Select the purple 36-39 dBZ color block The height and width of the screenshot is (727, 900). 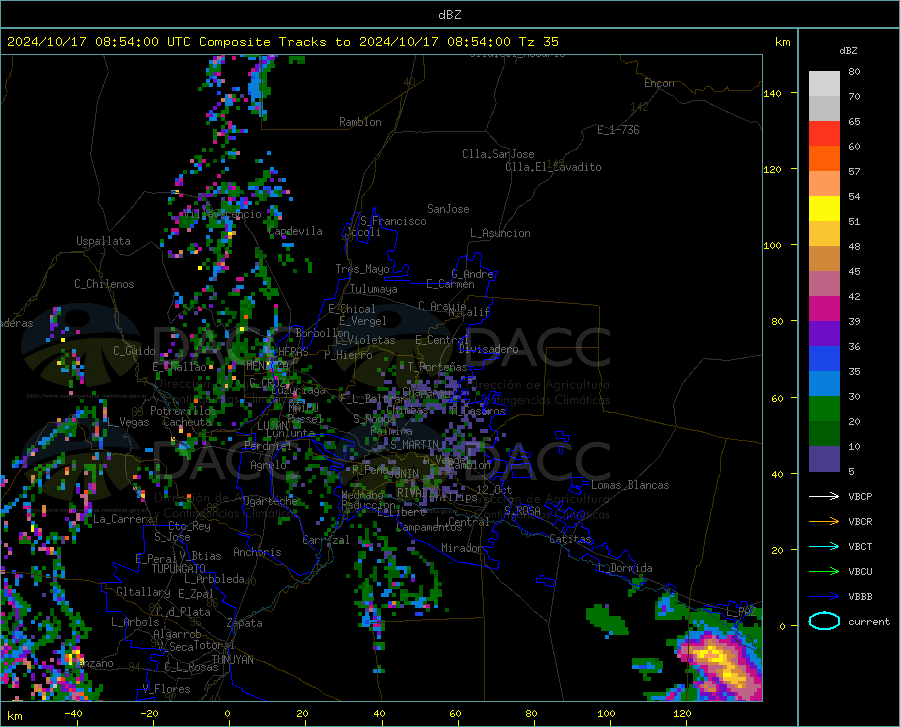(824, 334)
